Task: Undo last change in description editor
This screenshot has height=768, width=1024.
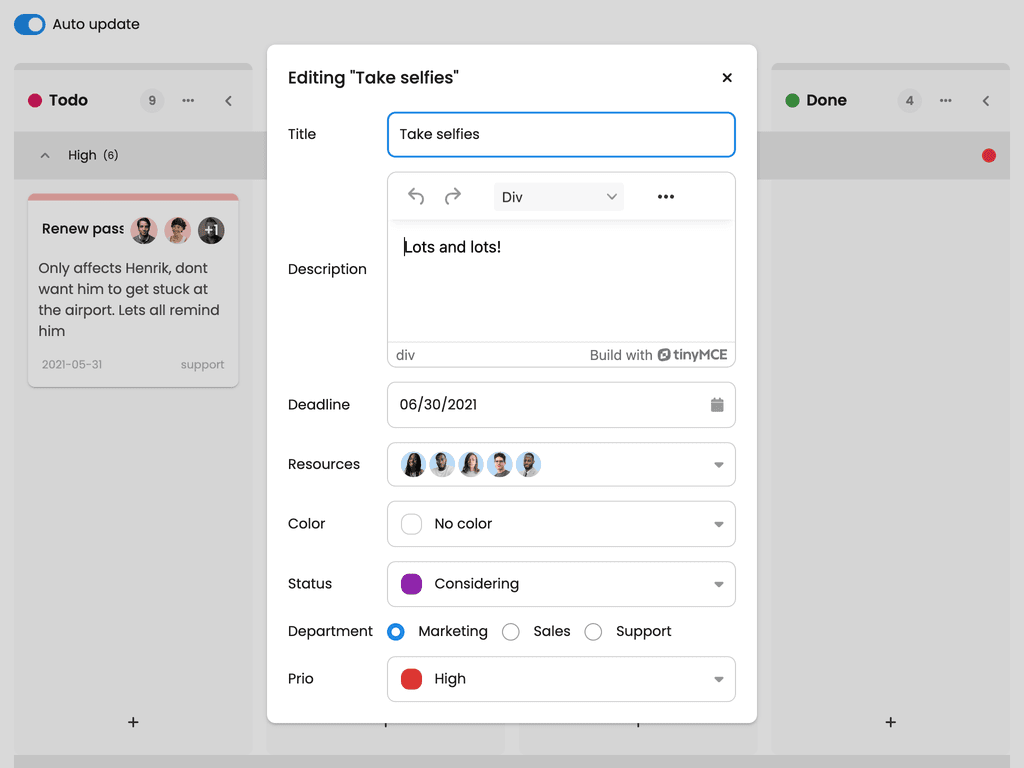Action: pyautogui.click(x=416, y=197)
